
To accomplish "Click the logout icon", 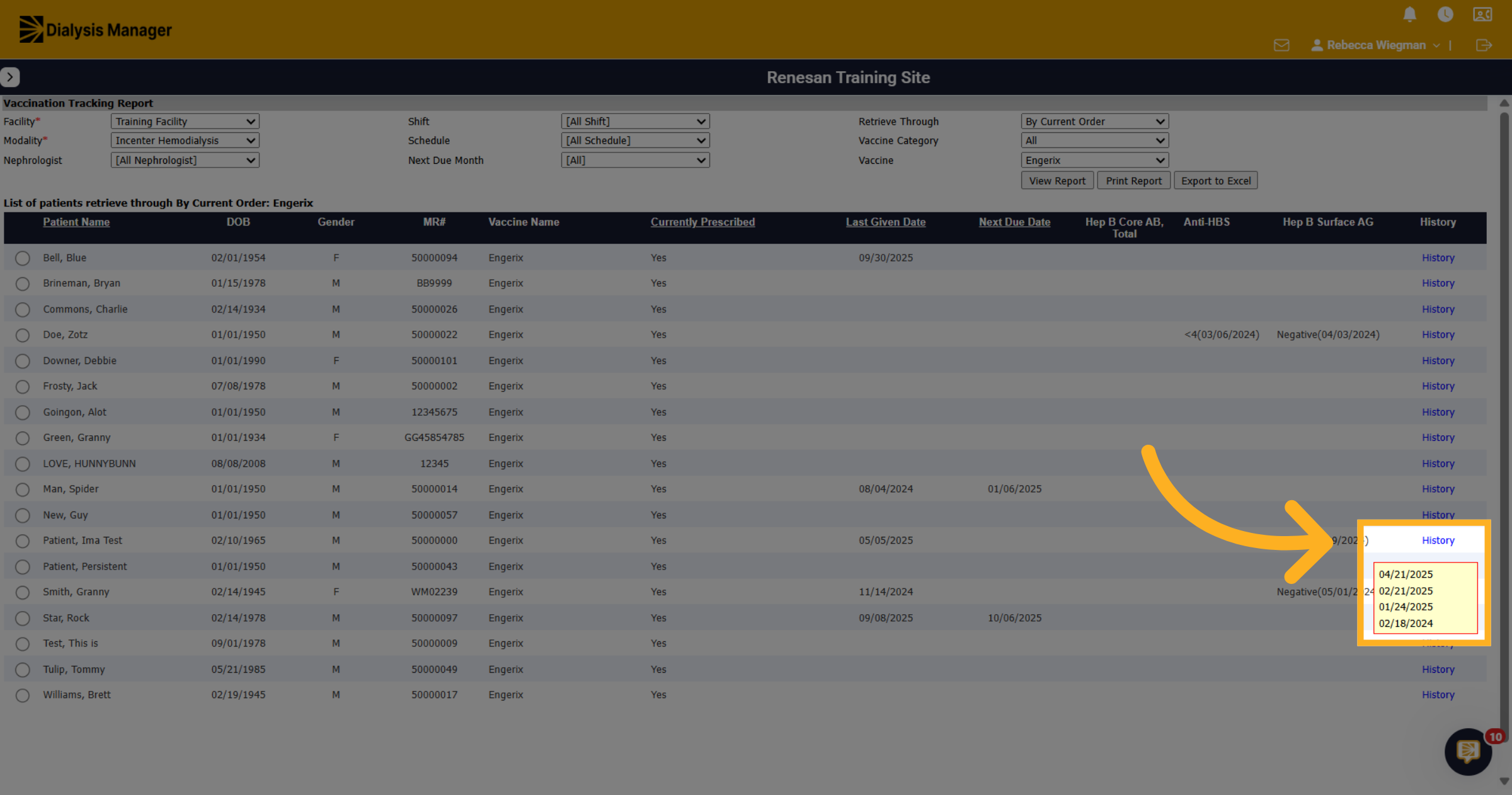I will (x=1484, y=45).
